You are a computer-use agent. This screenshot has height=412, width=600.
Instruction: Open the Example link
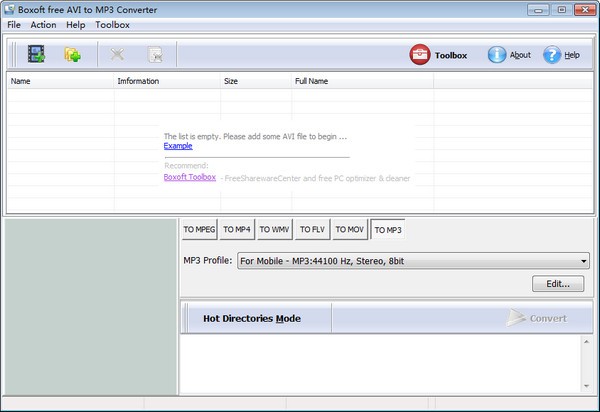(178, 146)
